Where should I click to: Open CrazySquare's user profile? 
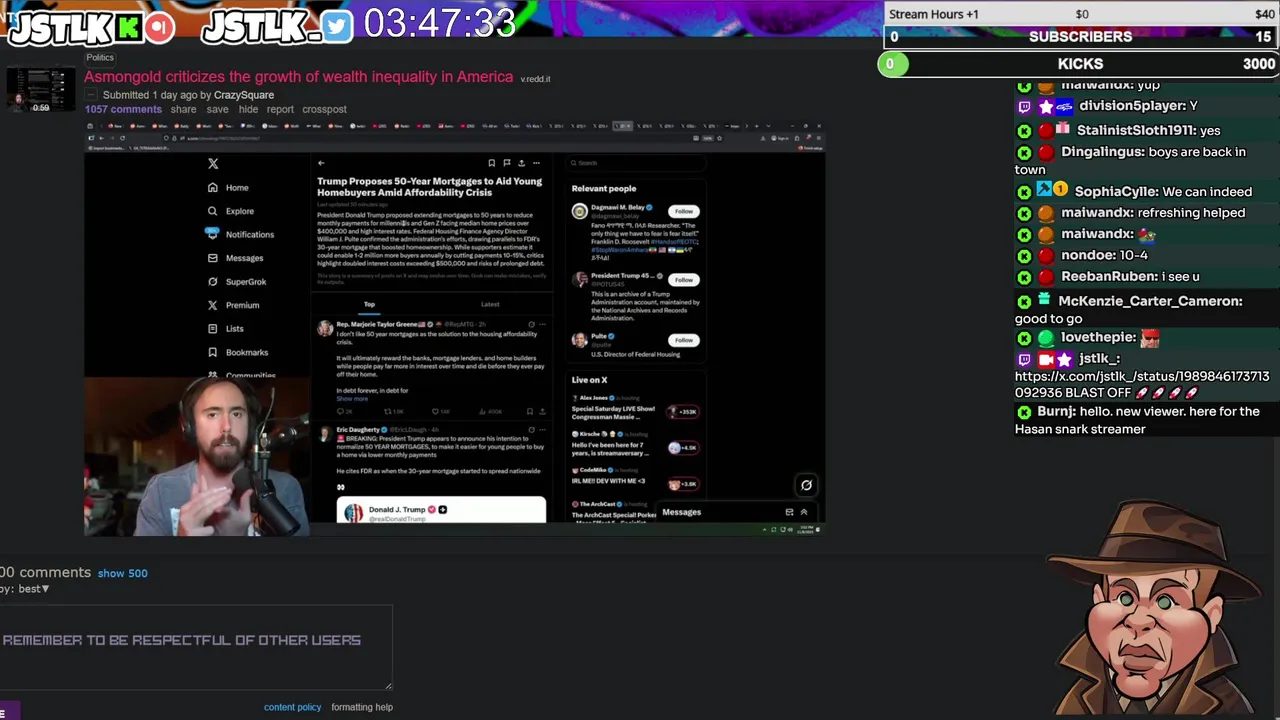point(243,95)
